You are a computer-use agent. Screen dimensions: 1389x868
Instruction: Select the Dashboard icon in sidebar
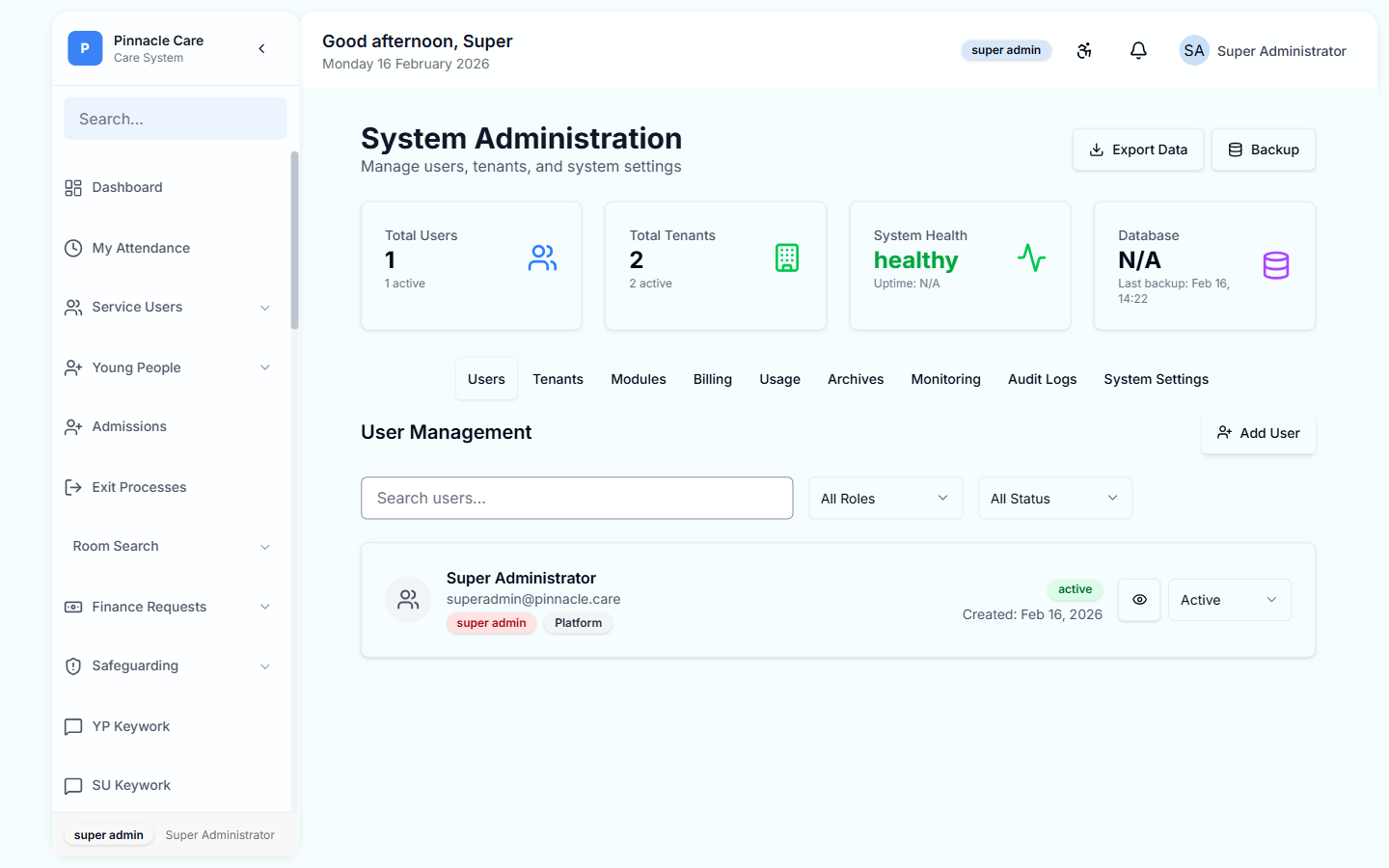pos(72,187)
